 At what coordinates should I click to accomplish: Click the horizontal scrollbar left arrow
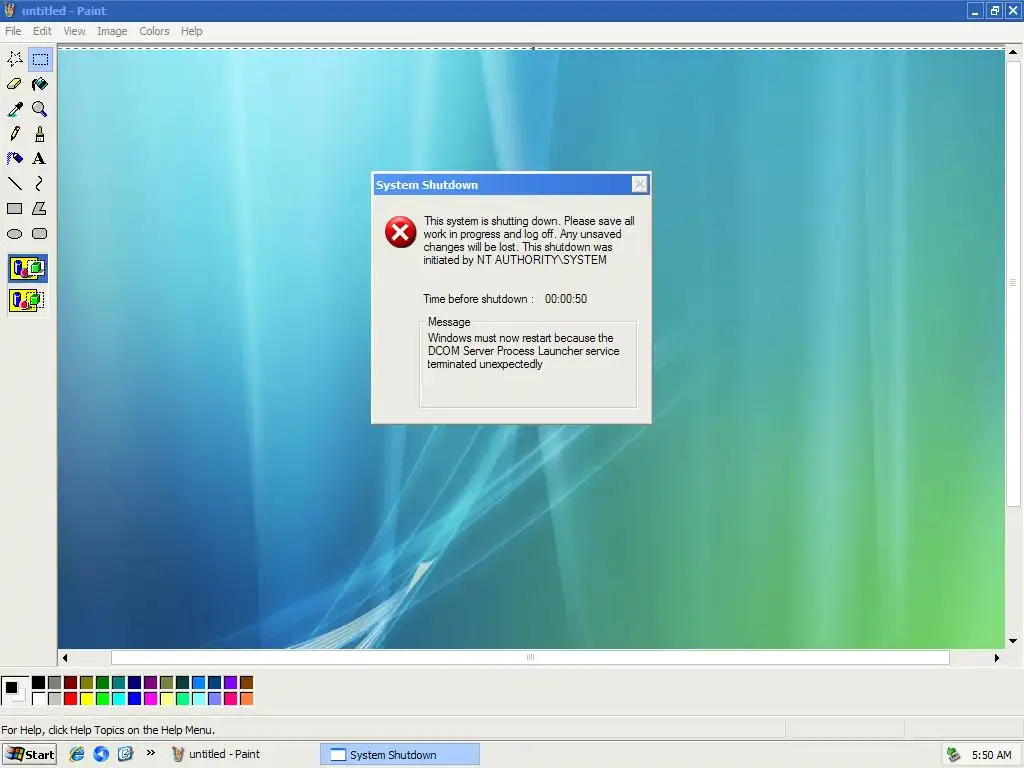coord(65,658)
